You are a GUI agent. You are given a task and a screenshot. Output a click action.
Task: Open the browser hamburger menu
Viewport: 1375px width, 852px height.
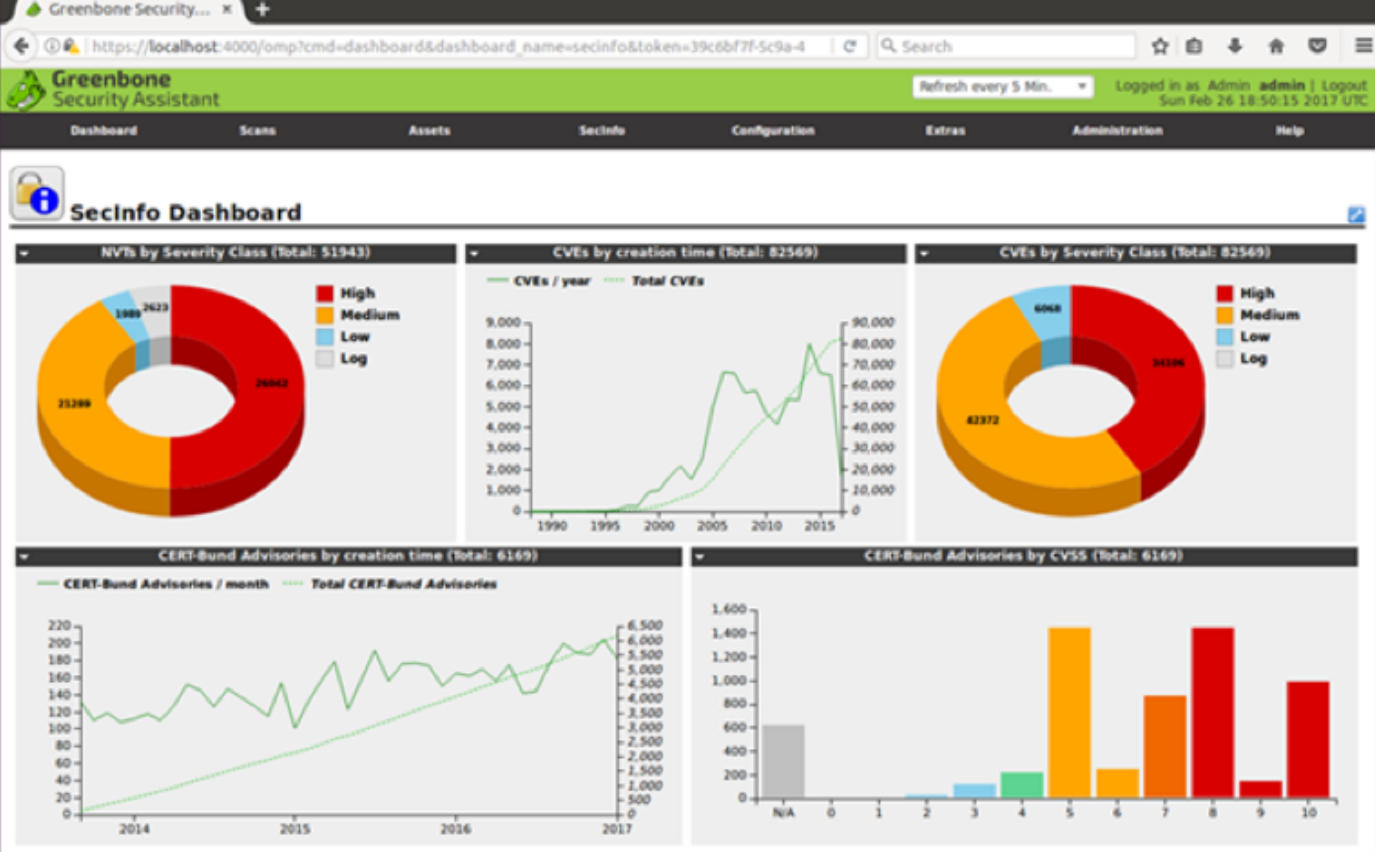tap(1363, 46)
